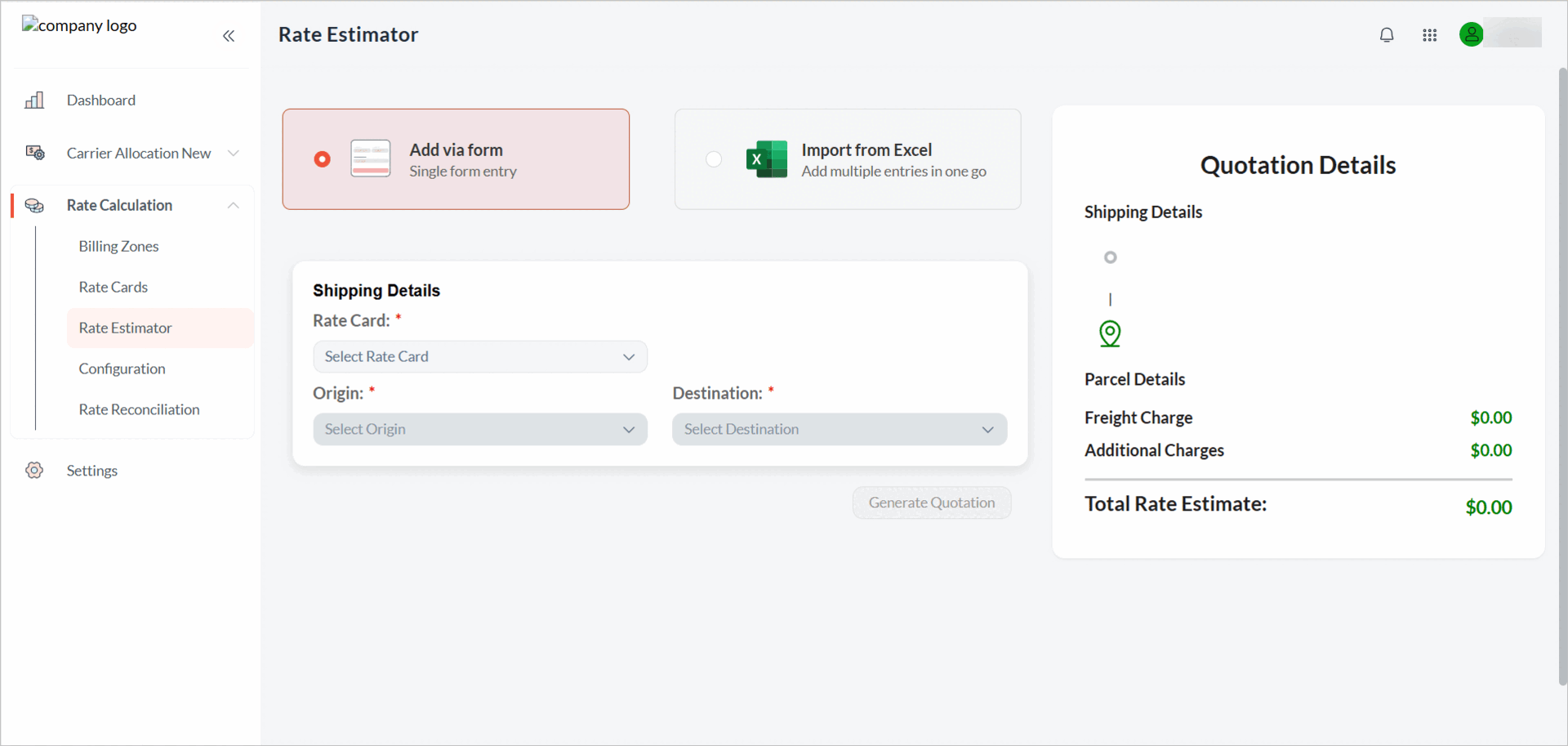This screenshot has height=746, width=1568.
Task: Open Rate Reconciliation page
Action: (x=139, y=409)
